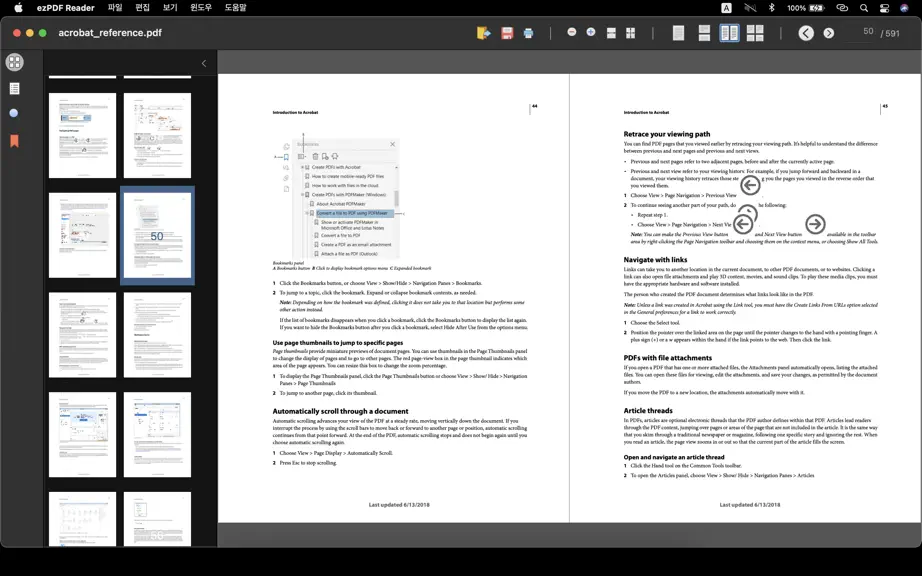Select the thumbnail directly left of page 50
Image resolution: width=922 pixels, height=576 pixels.
[82, 236]
